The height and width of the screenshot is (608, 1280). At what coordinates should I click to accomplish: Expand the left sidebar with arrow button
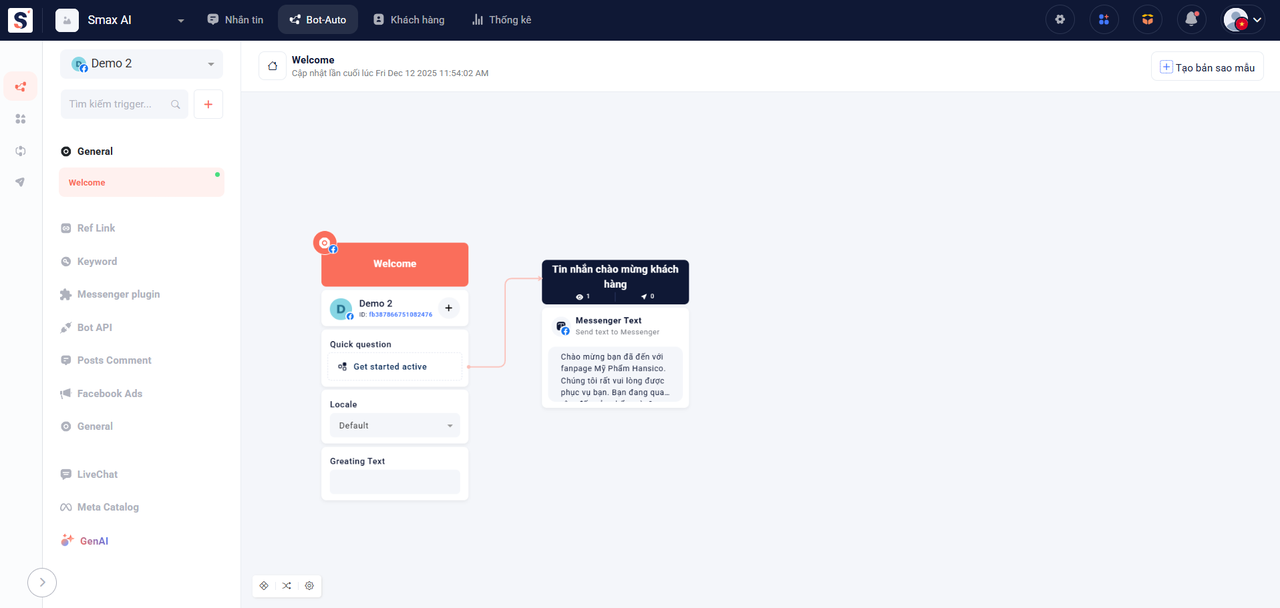pos(42,582)
